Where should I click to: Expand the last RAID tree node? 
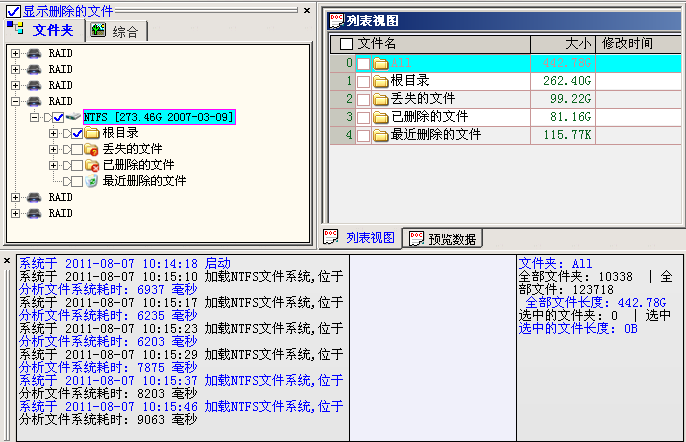(x=15, y=213)
